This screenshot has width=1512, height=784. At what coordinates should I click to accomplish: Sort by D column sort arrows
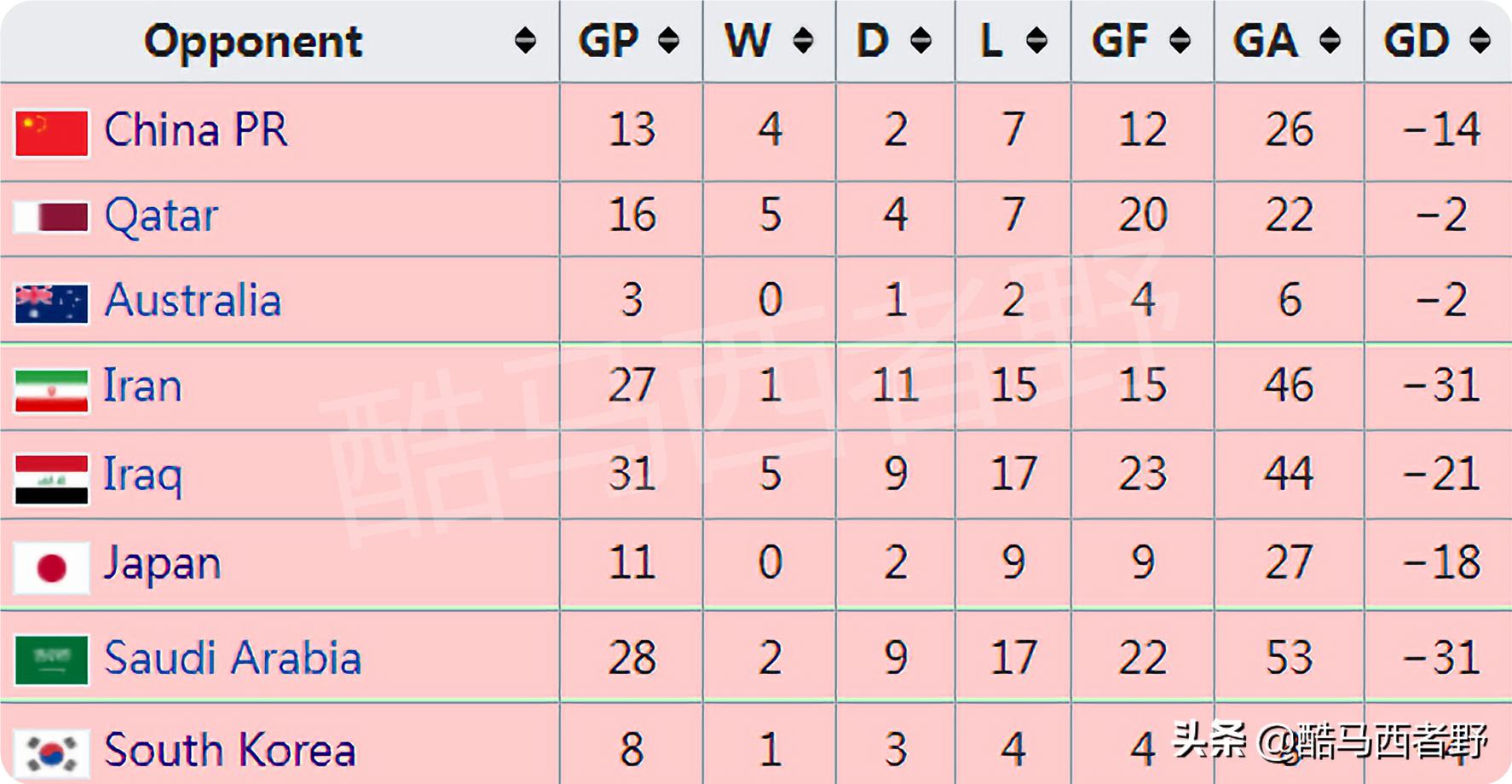[x=920, y=40]
